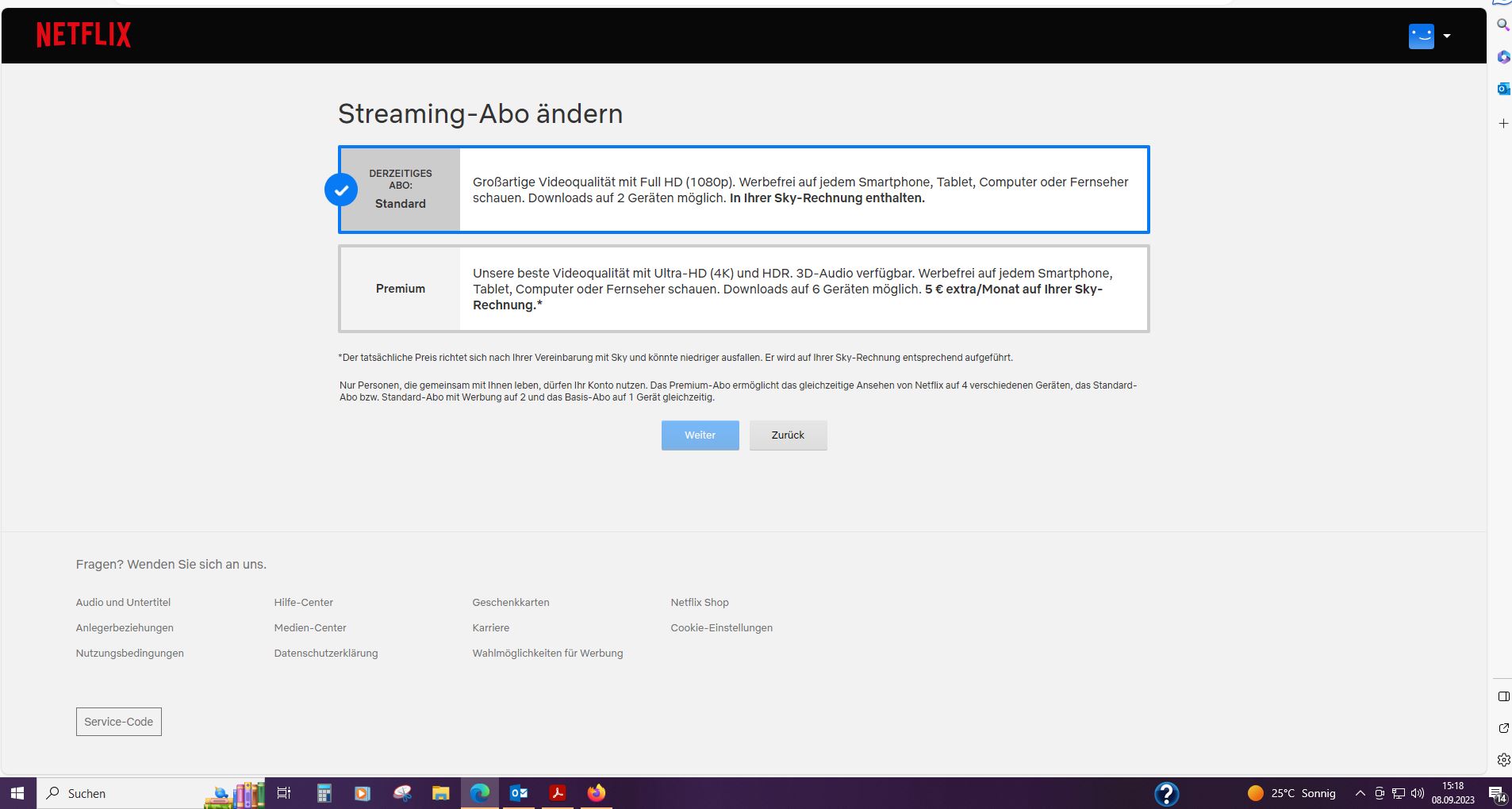Open the Windows notification center

pyautogui.click(x=1497, y=794)
